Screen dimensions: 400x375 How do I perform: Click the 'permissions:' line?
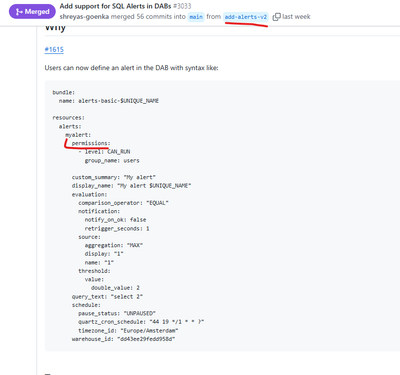coord(91,143)
